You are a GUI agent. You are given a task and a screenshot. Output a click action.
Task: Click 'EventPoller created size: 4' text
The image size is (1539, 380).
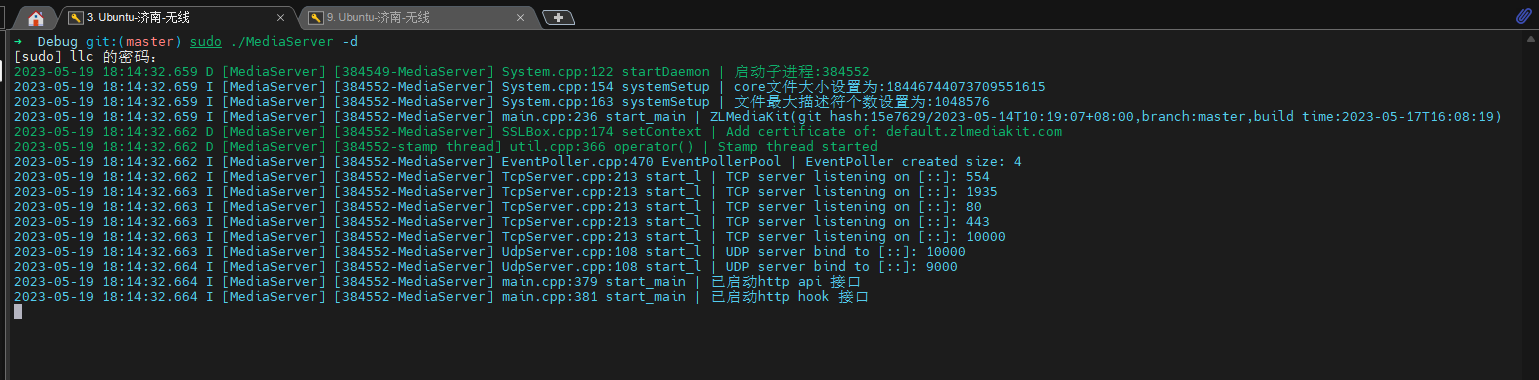point(913,161)
